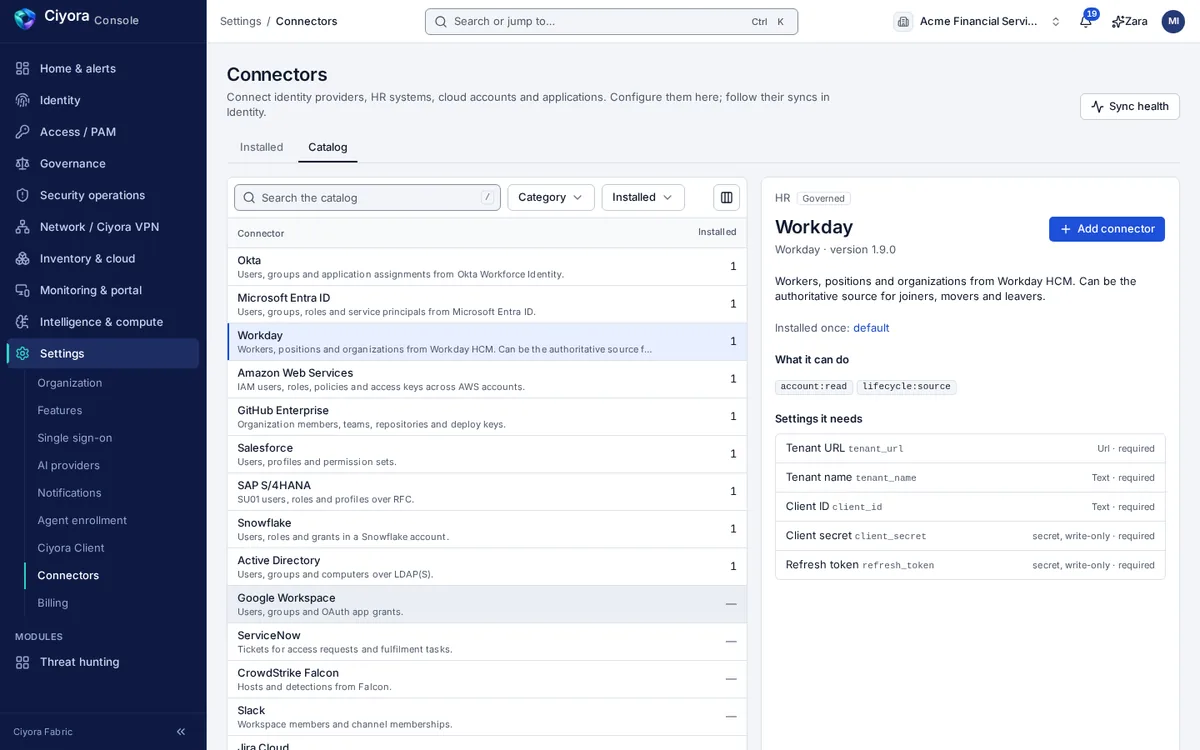This screenshot has width=1200, height=750.
Task: Click the Sync health button
Action: 1130,106
